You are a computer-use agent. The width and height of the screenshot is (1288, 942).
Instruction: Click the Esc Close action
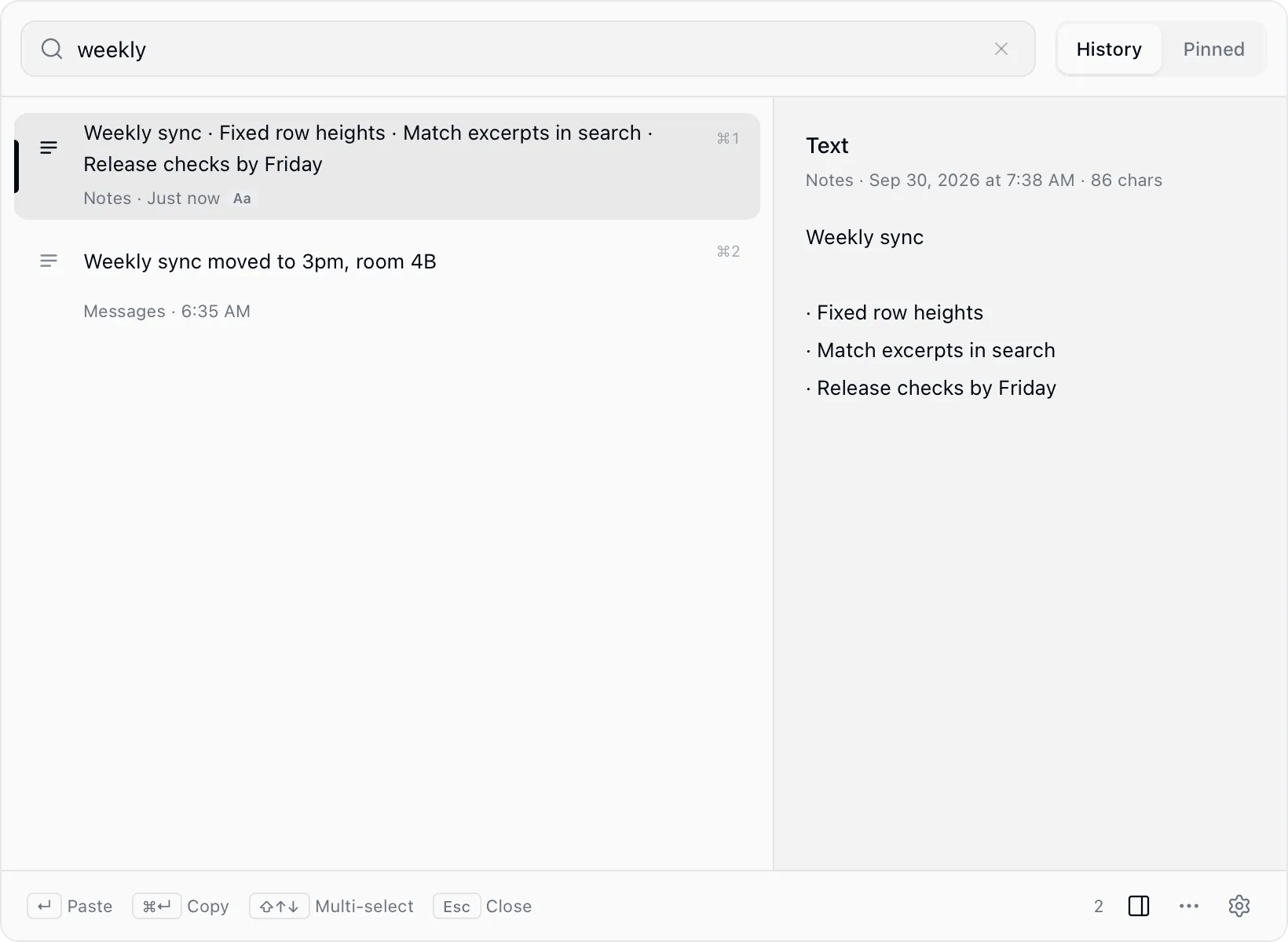point(483,906)
